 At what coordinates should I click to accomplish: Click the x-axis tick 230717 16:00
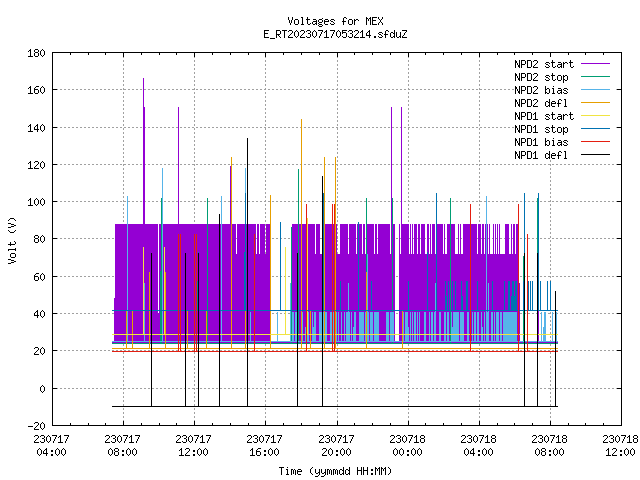[264, 446]
